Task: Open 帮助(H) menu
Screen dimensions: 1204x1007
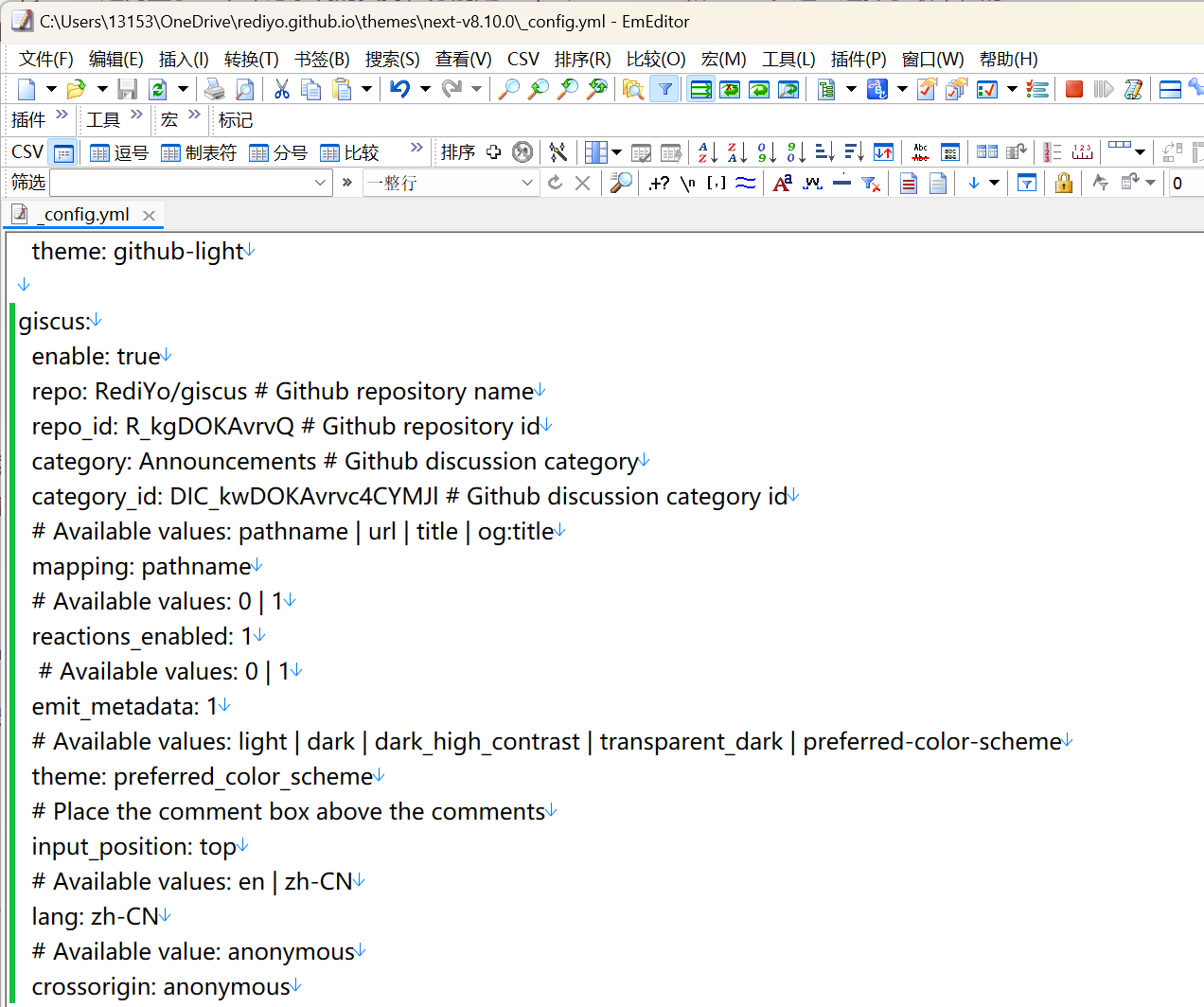Action: 1009,59
